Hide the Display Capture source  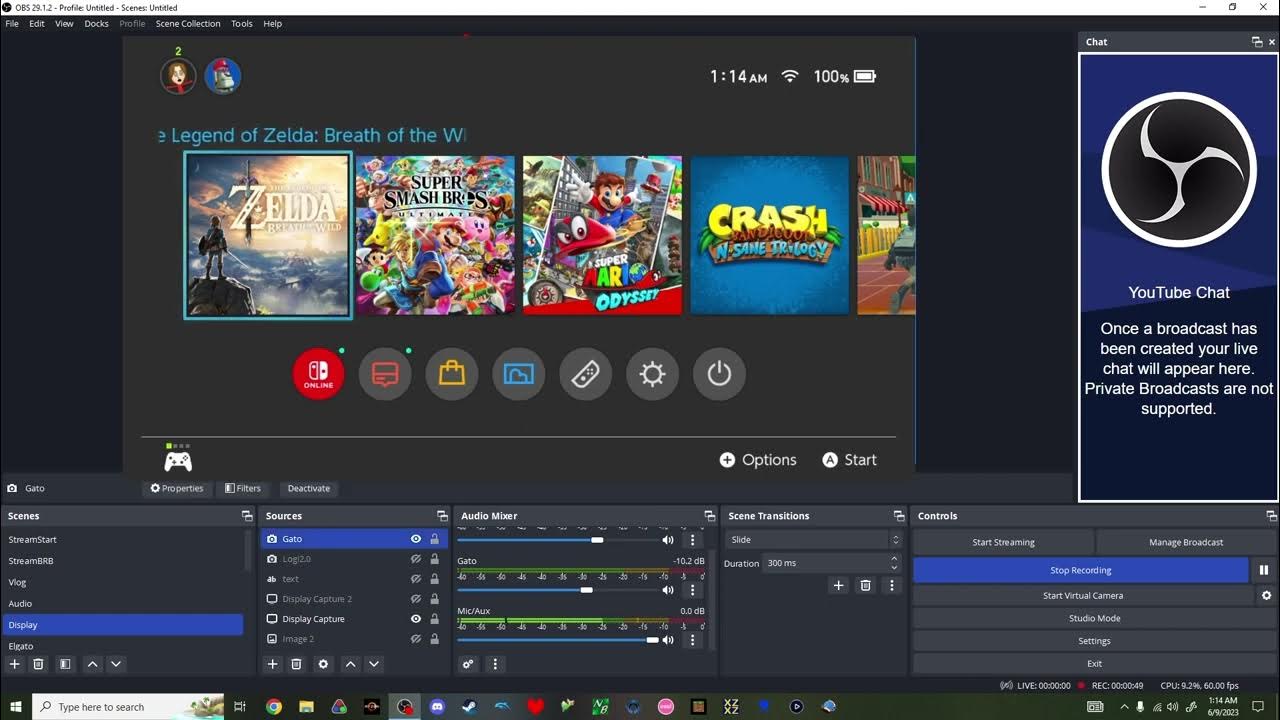click(416, 619)
